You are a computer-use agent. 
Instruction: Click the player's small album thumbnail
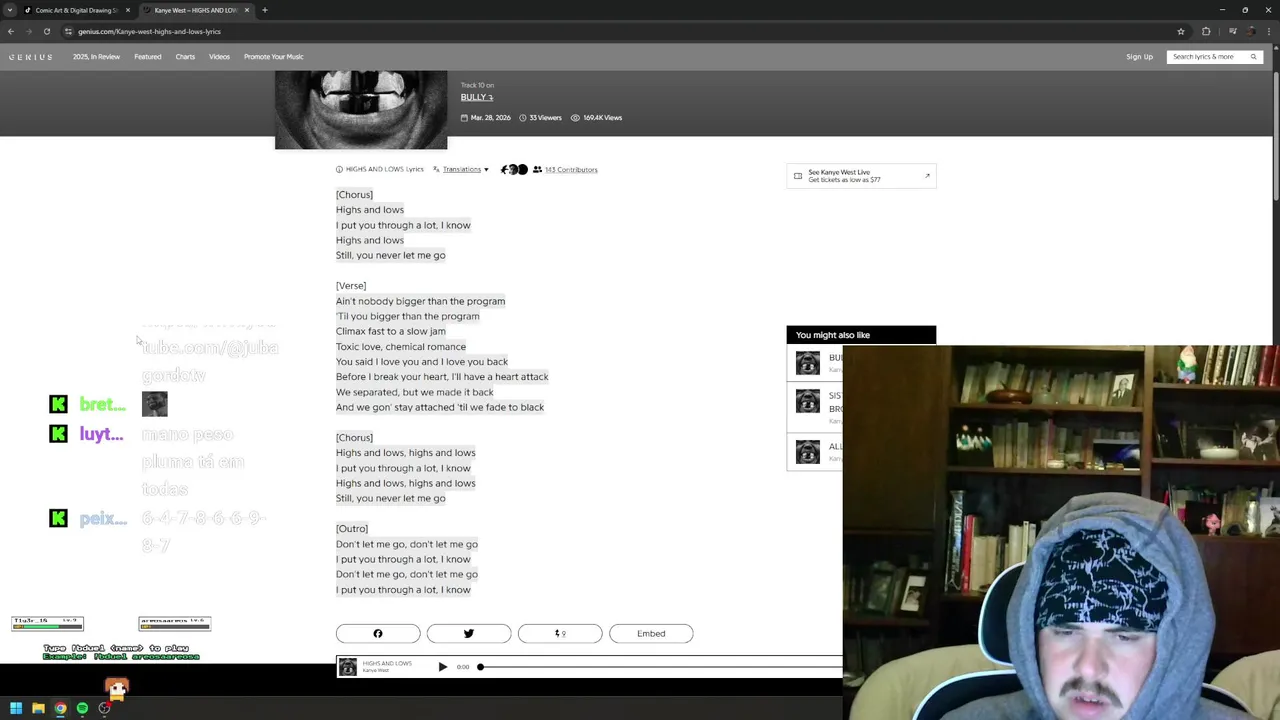(x=347, y=667)
